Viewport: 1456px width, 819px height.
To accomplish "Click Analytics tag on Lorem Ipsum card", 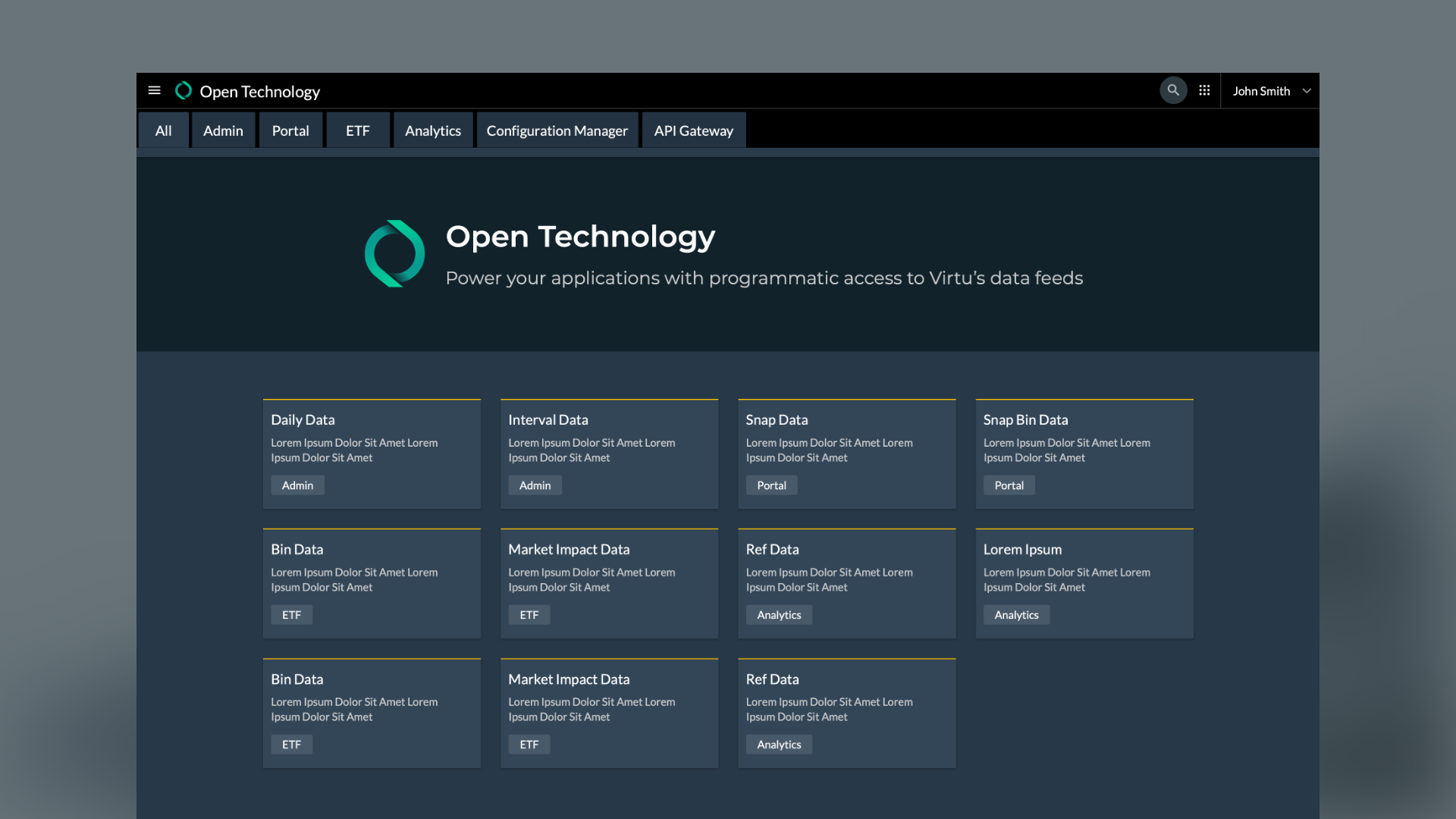I will pyautogui.click(x=1016, y=615).
